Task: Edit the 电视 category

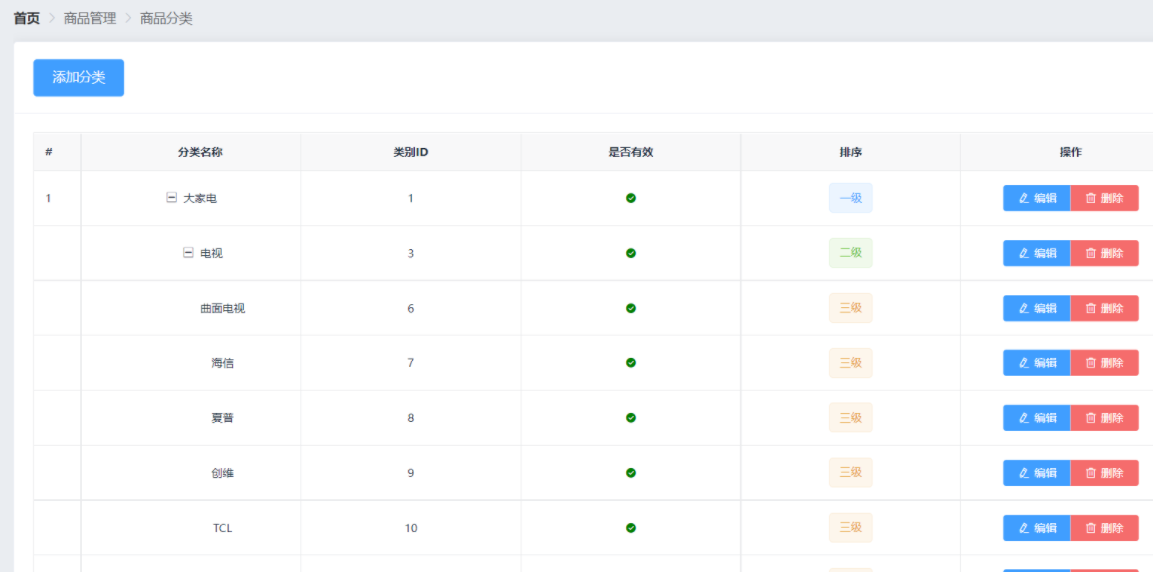Action: (1037, 253)
